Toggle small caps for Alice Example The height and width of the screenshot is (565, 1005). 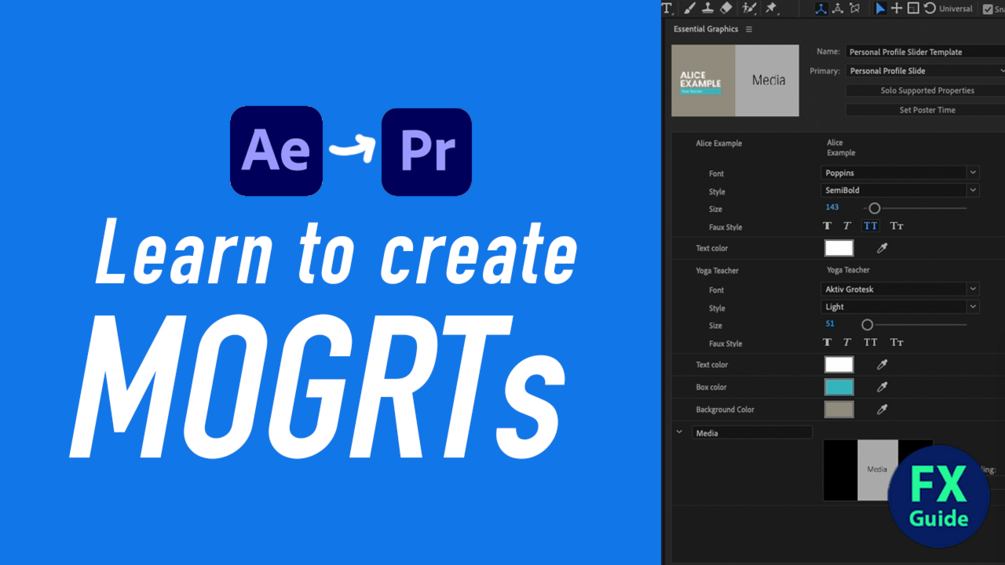point(897,226)
